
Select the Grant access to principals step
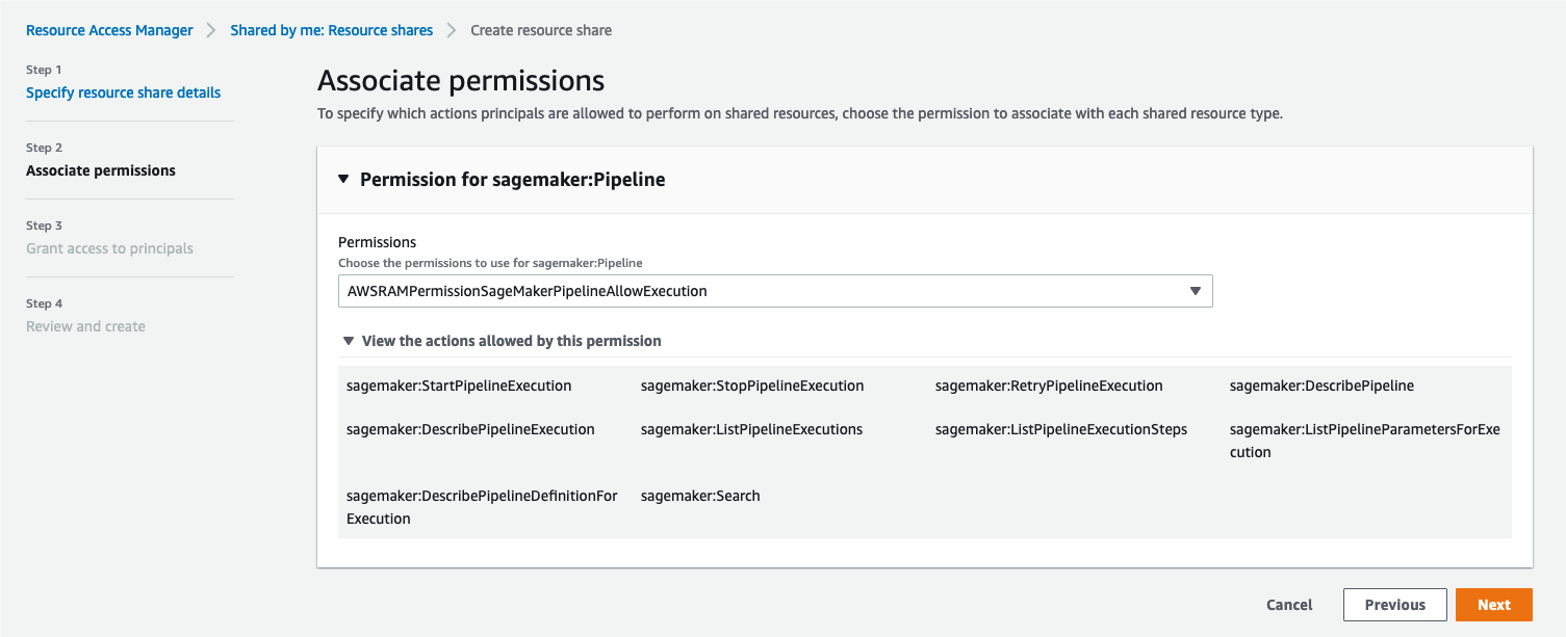click(109, 248)
